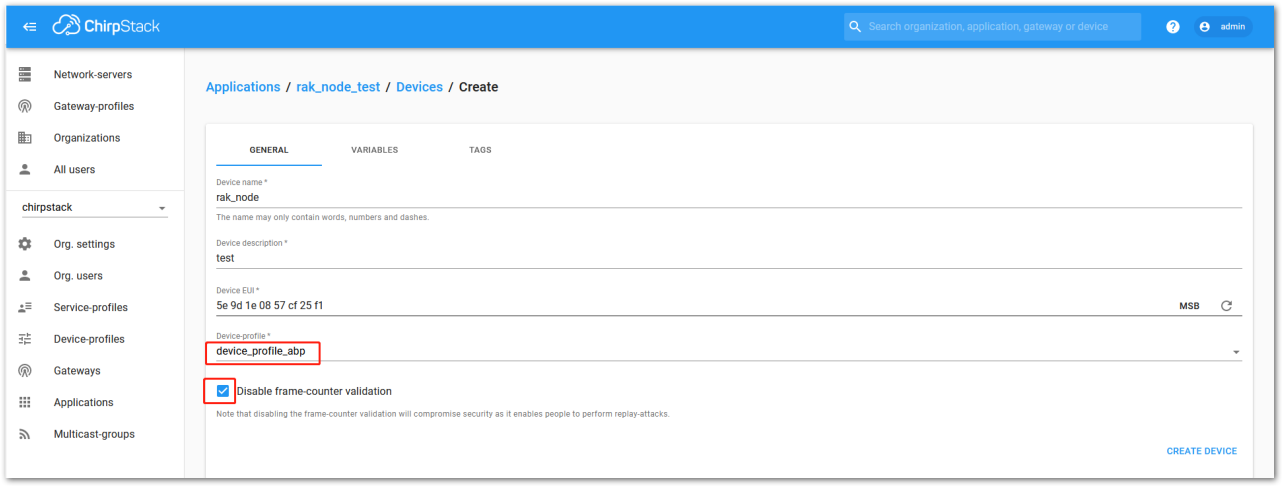
Task: Click the Org. users person icon
Action: click(x=25, y=276)
